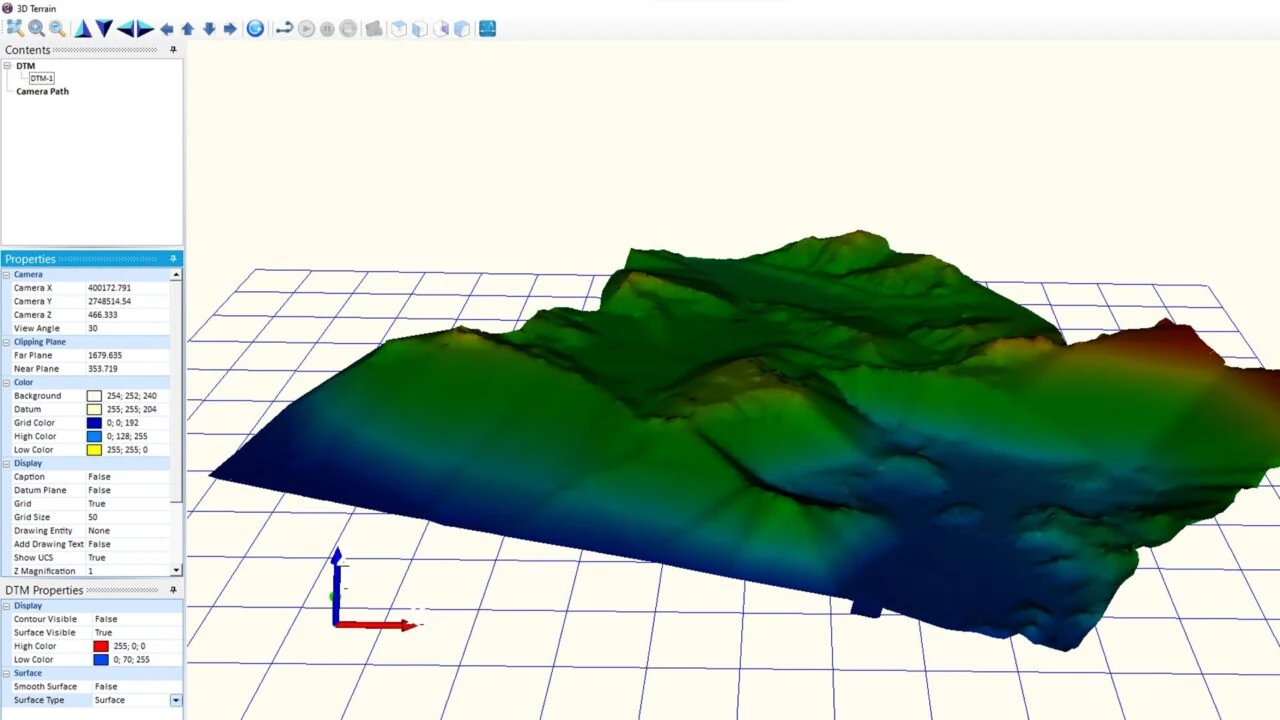This screenshot has width=1280, height=720.
Task: Open the Surface Type dropdown arrow
Action: [x=176, y=700]
